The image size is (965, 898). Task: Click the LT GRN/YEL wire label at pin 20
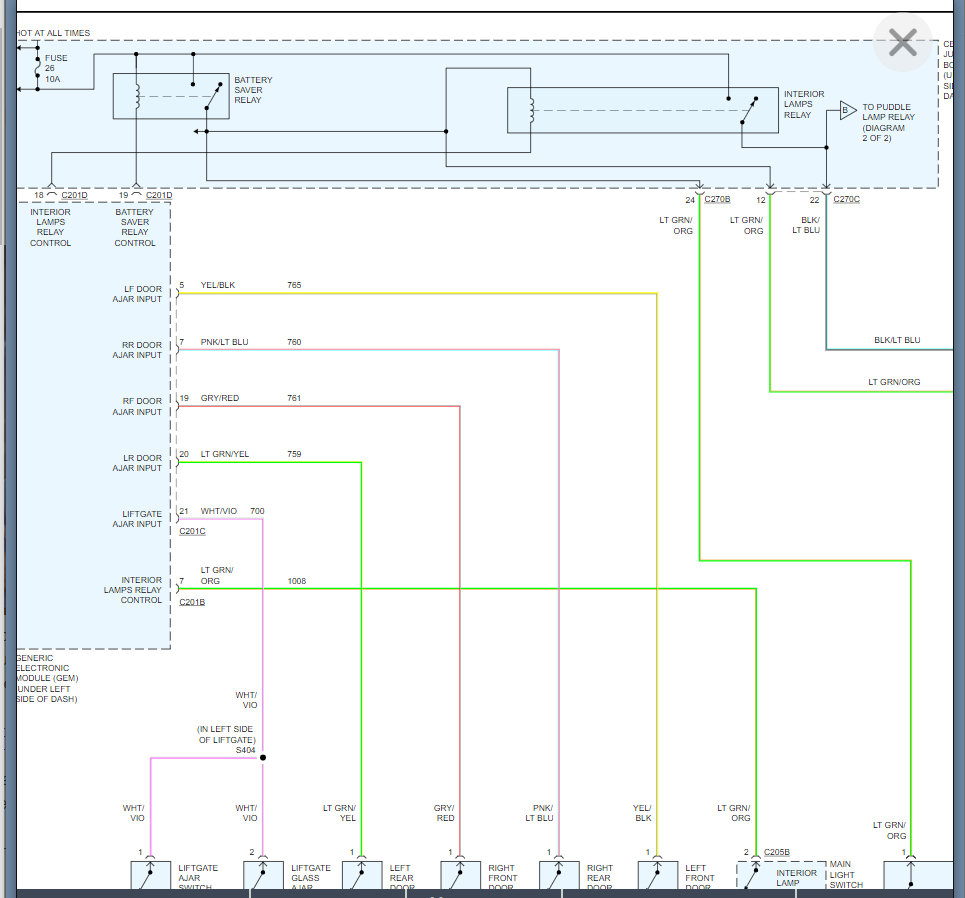225,454
